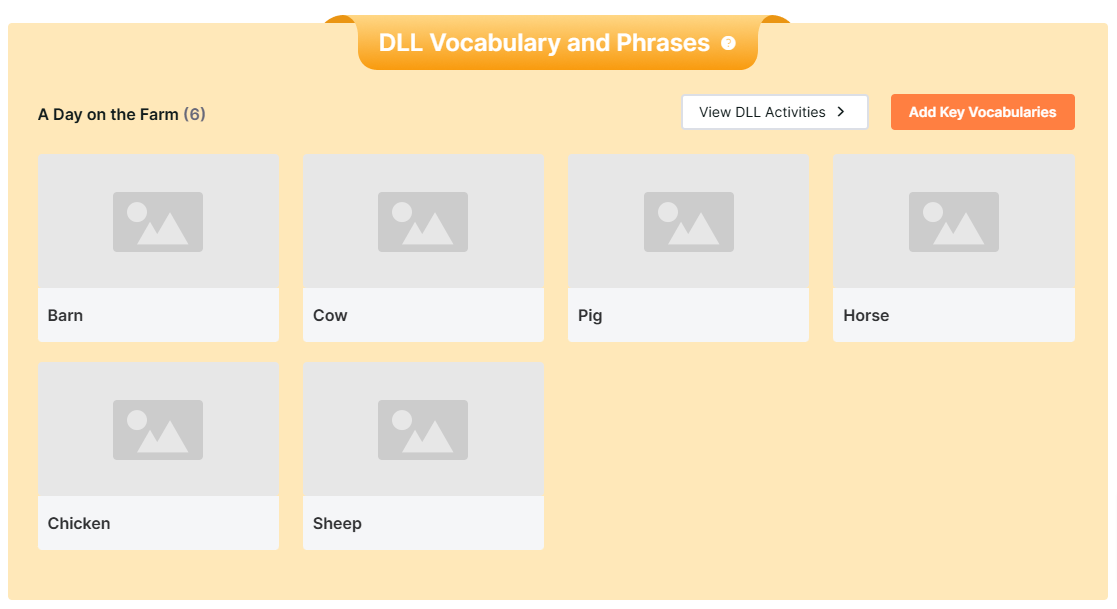The image size is (1117, 609).
Task: Select the Chicken vocabulary card label
Action: click(x=79, y=524)
